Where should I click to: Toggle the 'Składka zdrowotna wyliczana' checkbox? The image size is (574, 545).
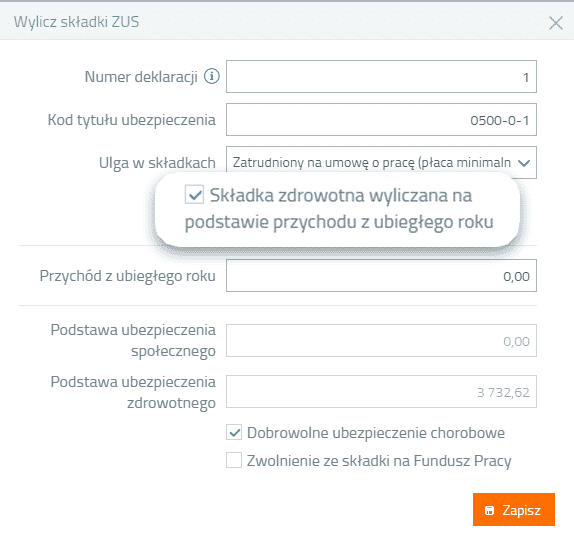click(194, 194)
